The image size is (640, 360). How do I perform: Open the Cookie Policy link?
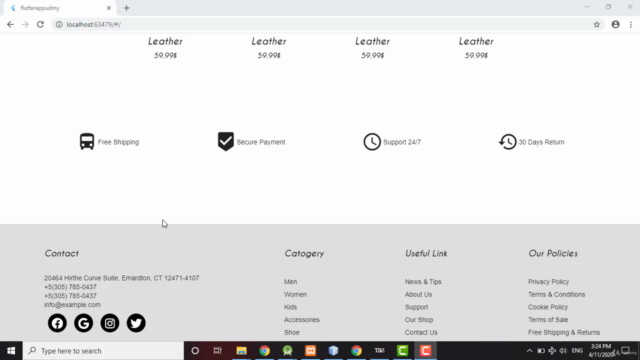pos(548,307)
